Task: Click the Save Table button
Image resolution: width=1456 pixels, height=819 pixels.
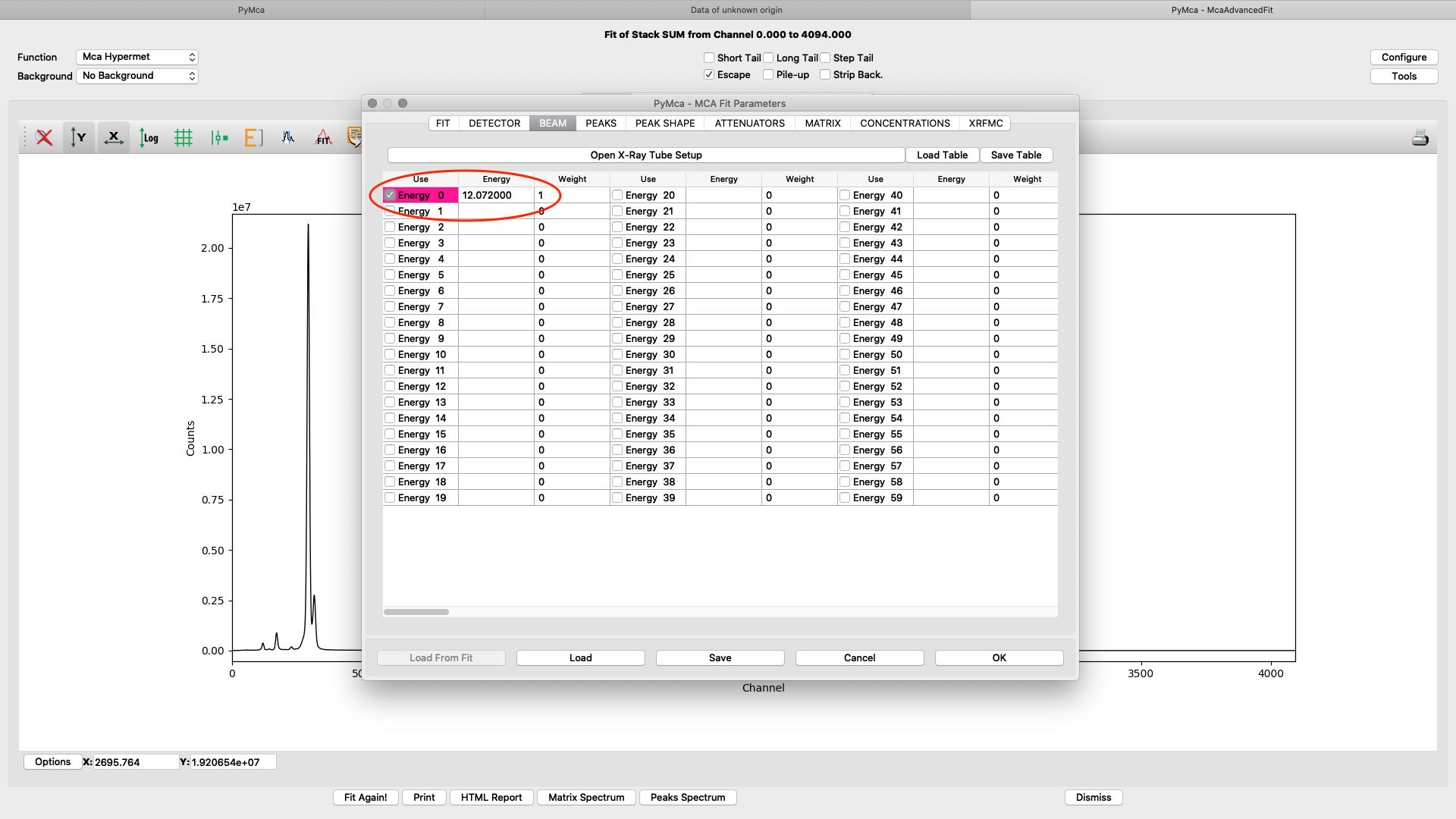Action: [1016, 155]
